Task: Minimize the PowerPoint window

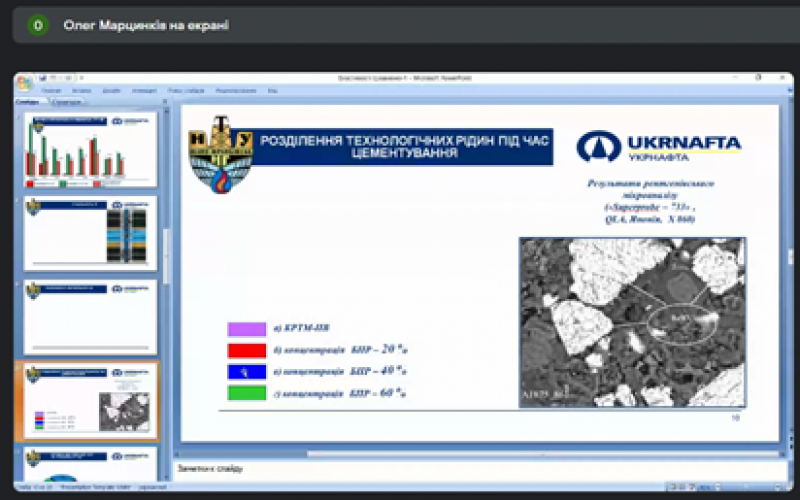Action: coord(735,78)
